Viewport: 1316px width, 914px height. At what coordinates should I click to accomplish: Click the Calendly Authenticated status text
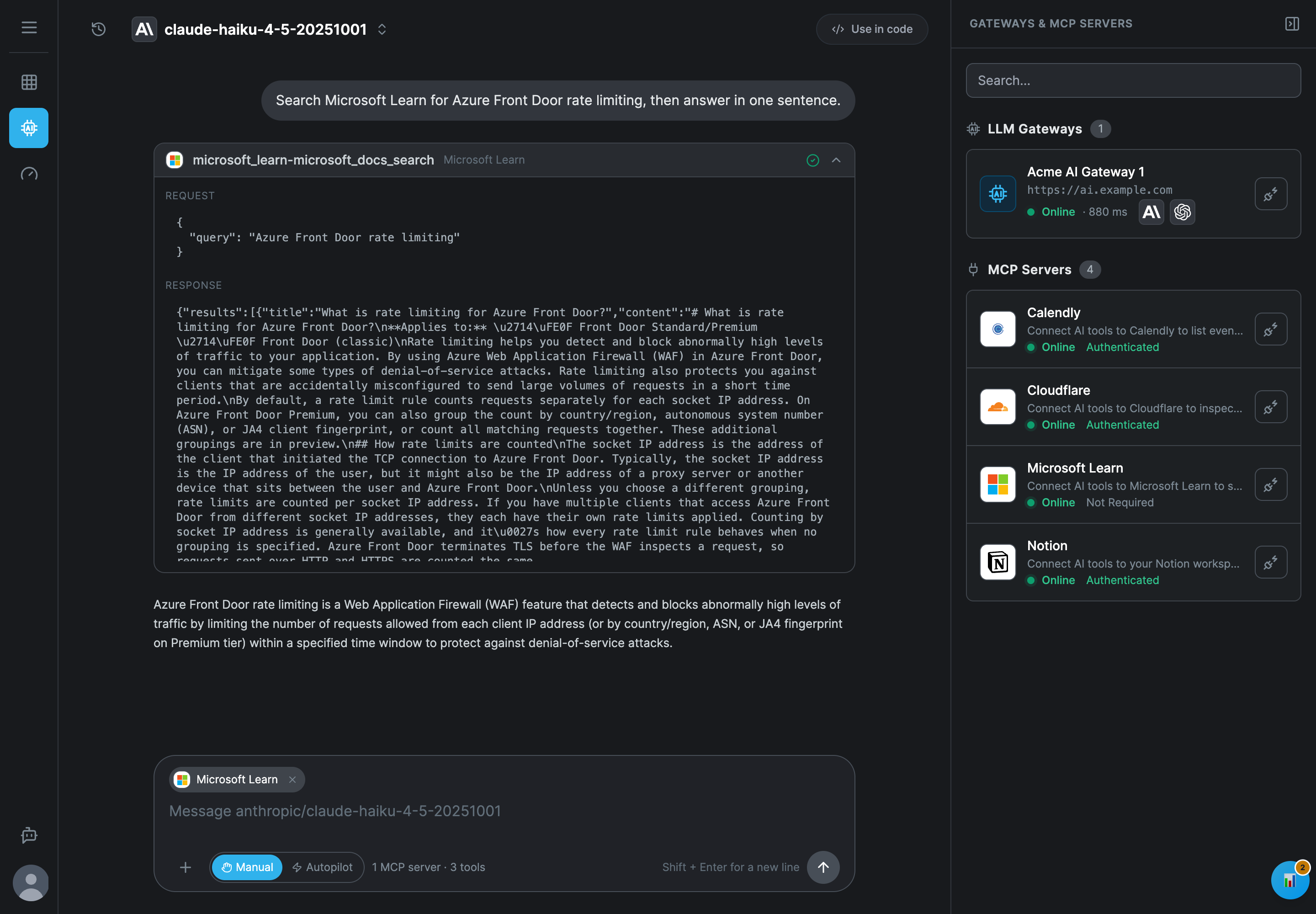point(1122,347)
